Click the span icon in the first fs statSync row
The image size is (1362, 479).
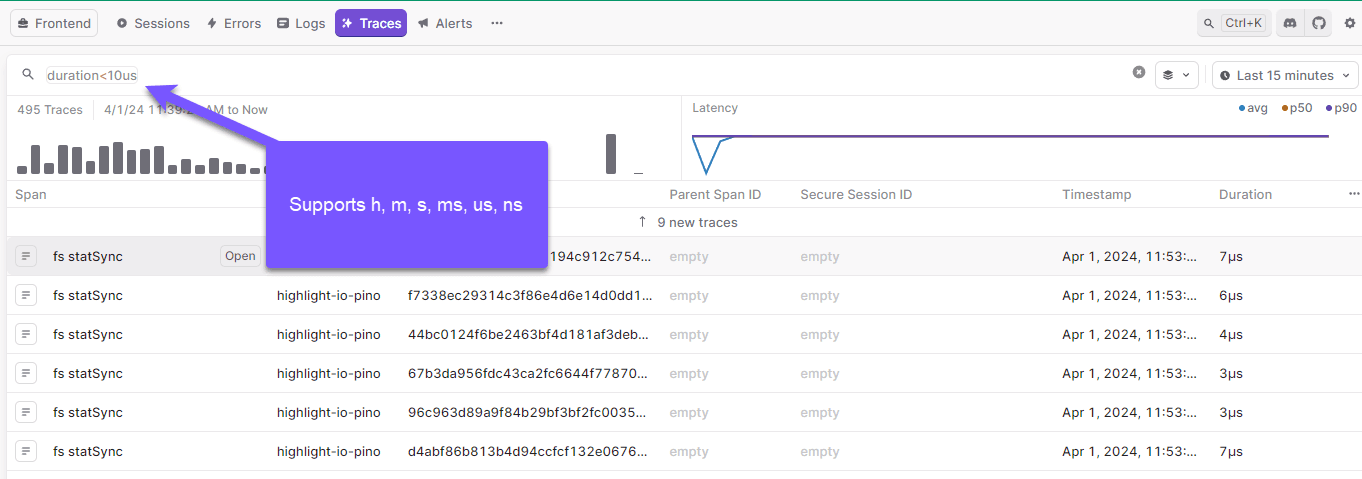click(26, 256)
